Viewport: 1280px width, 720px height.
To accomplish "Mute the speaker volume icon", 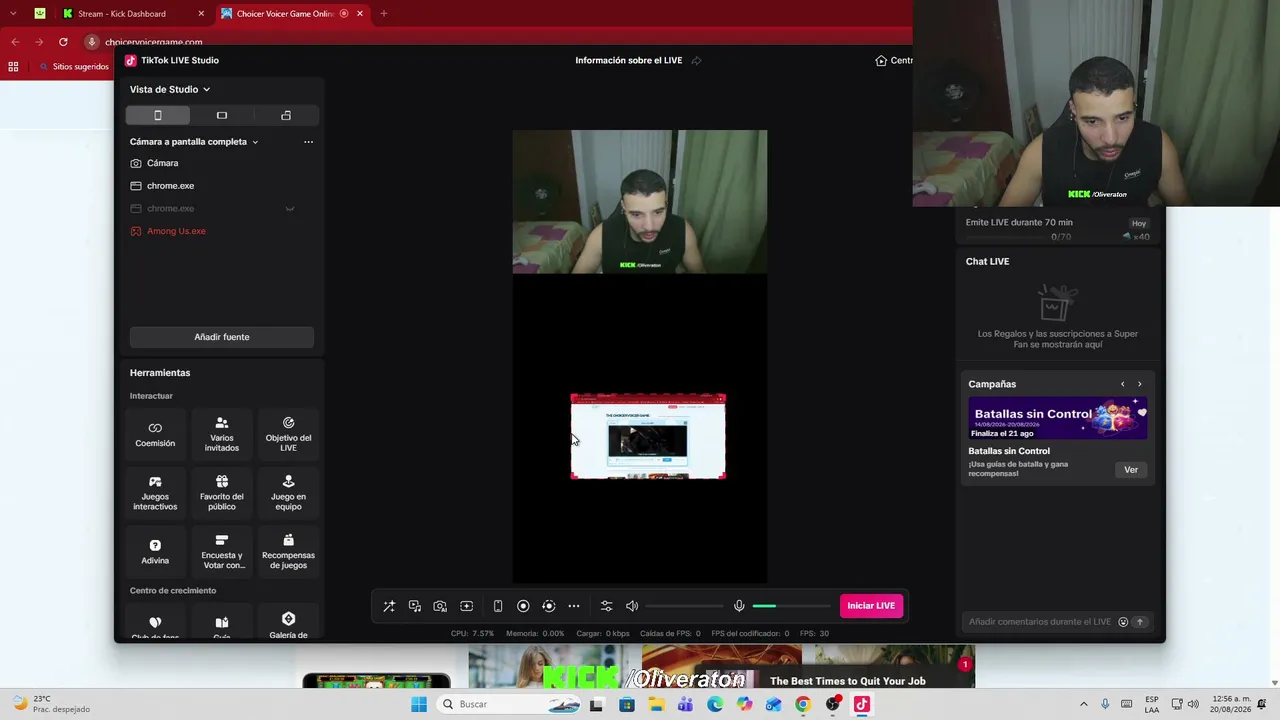I will click(x=632, y=606).
